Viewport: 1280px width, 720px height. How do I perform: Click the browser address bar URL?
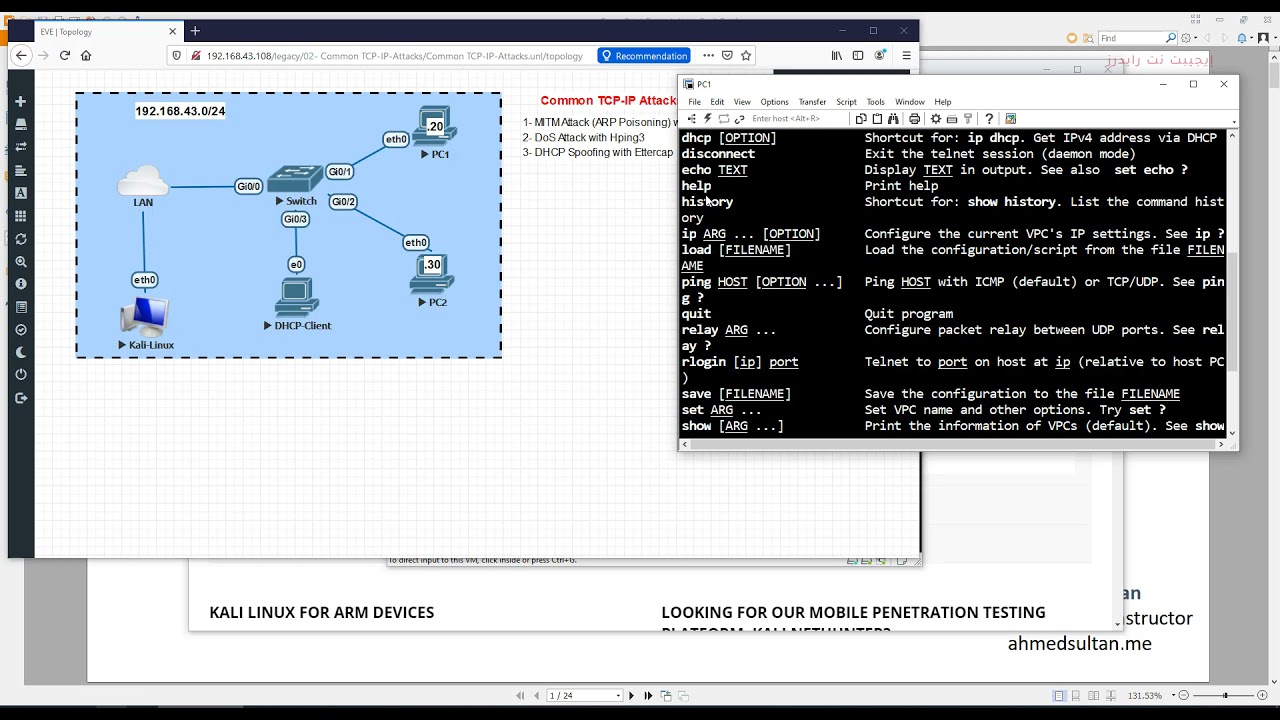[394, 56]
